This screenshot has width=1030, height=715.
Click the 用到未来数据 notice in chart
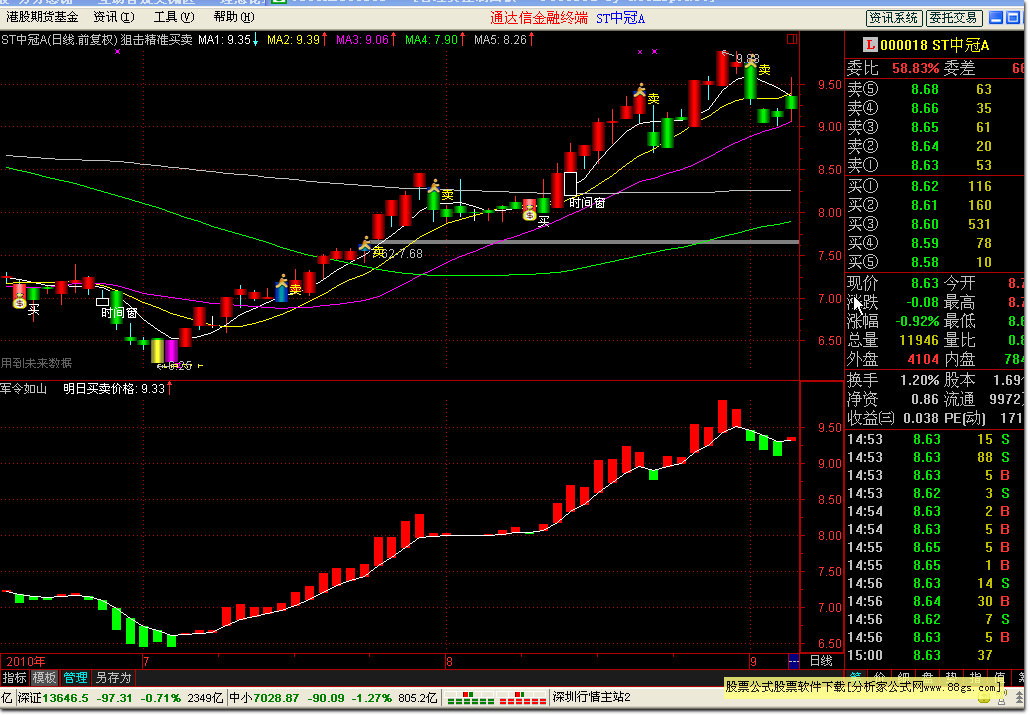point(36,363)
